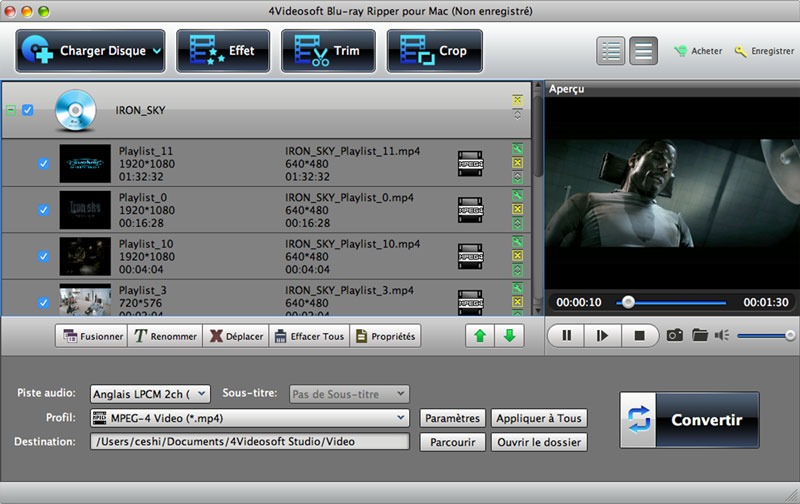The height and width of the screenshot is (504, 800).
Task: Switch to the detailed list view
Action: coord(612,51)
